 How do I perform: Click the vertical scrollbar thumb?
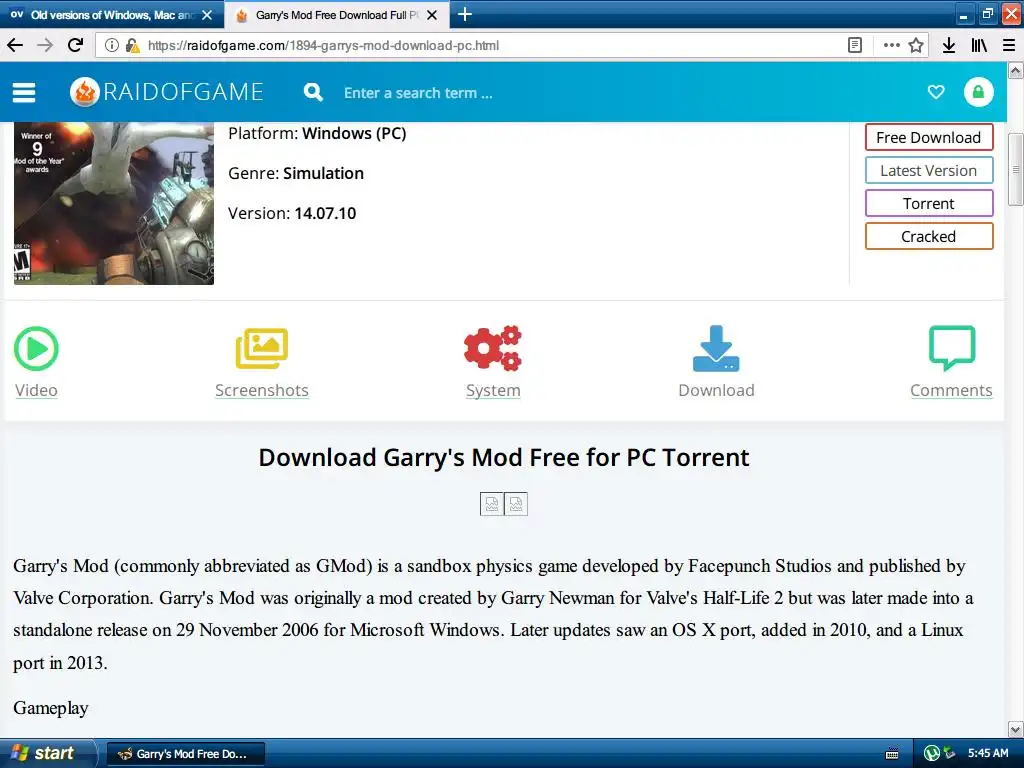coord(1016,170)
